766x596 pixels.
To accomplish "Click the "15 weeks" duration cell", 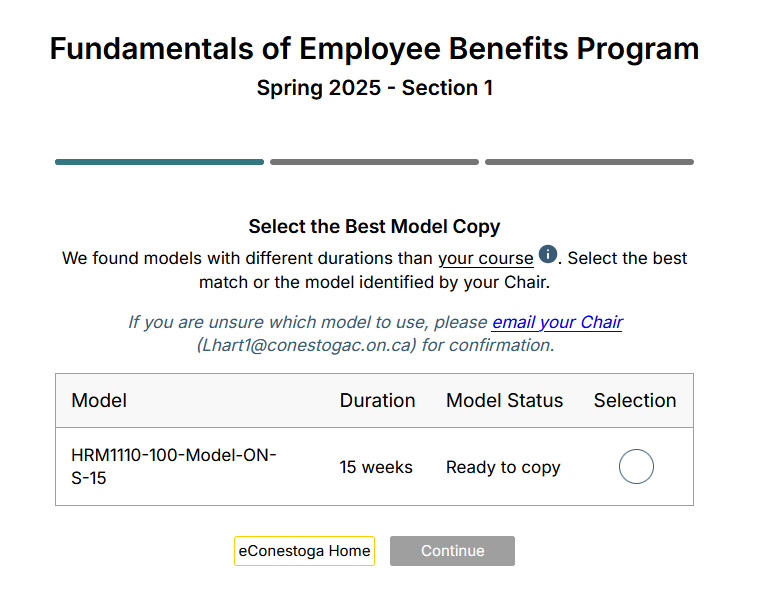I will coord(376,467).
